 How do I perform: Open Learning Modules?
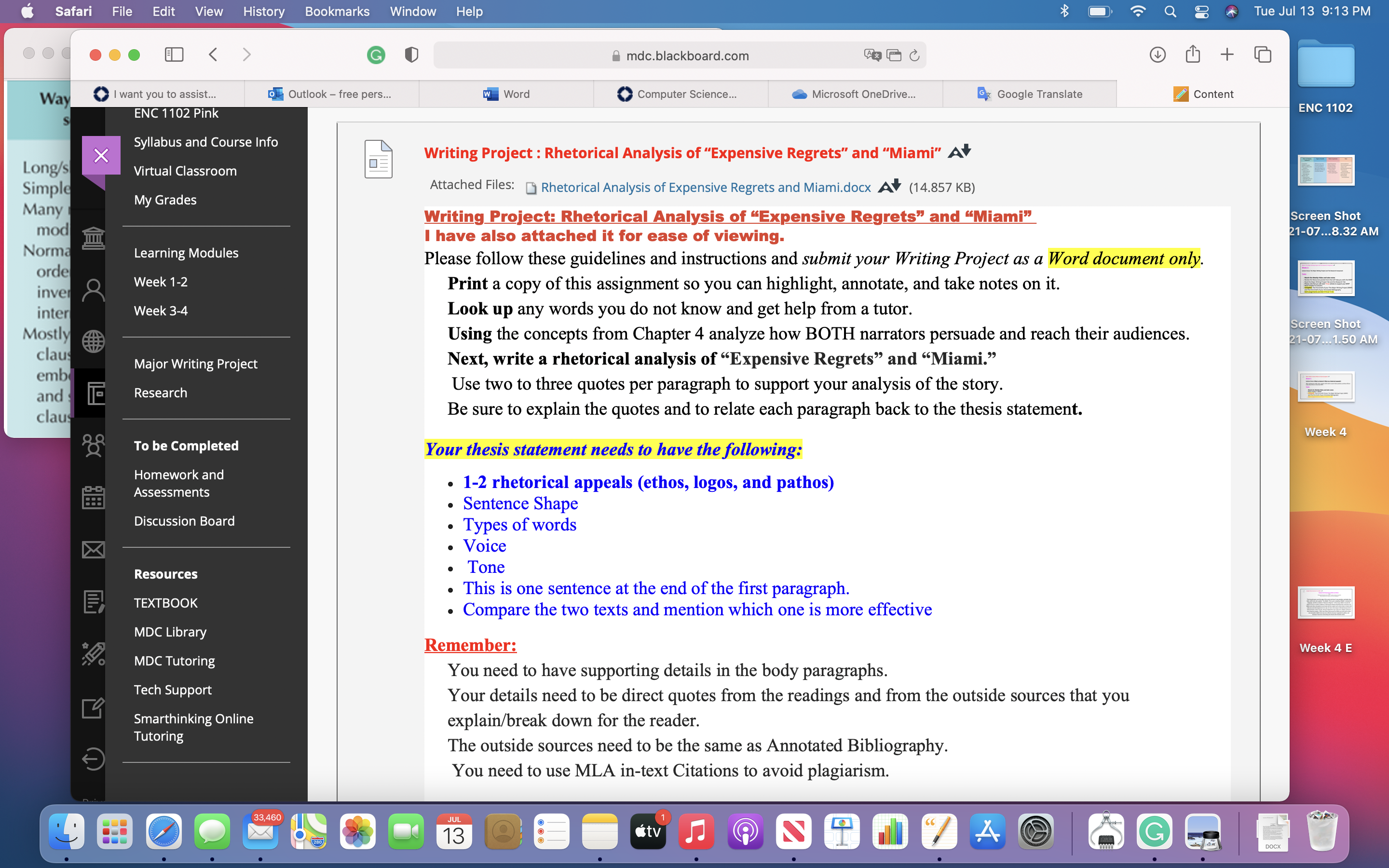pos(186,253)
